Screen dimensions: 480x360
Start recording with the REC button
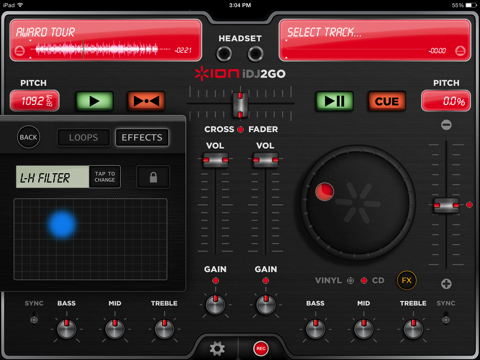pos(261,349)
